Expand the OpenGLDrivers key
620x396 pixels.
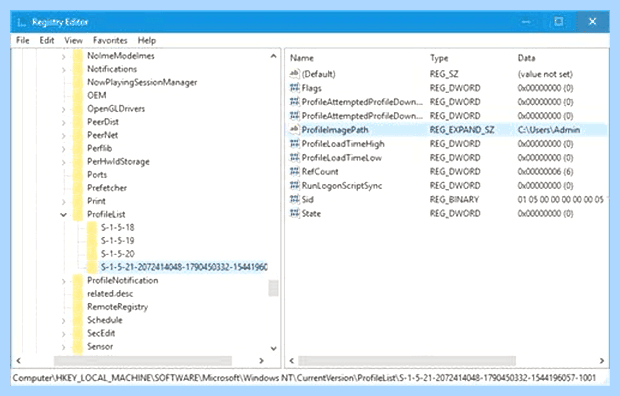click(63, 109)
